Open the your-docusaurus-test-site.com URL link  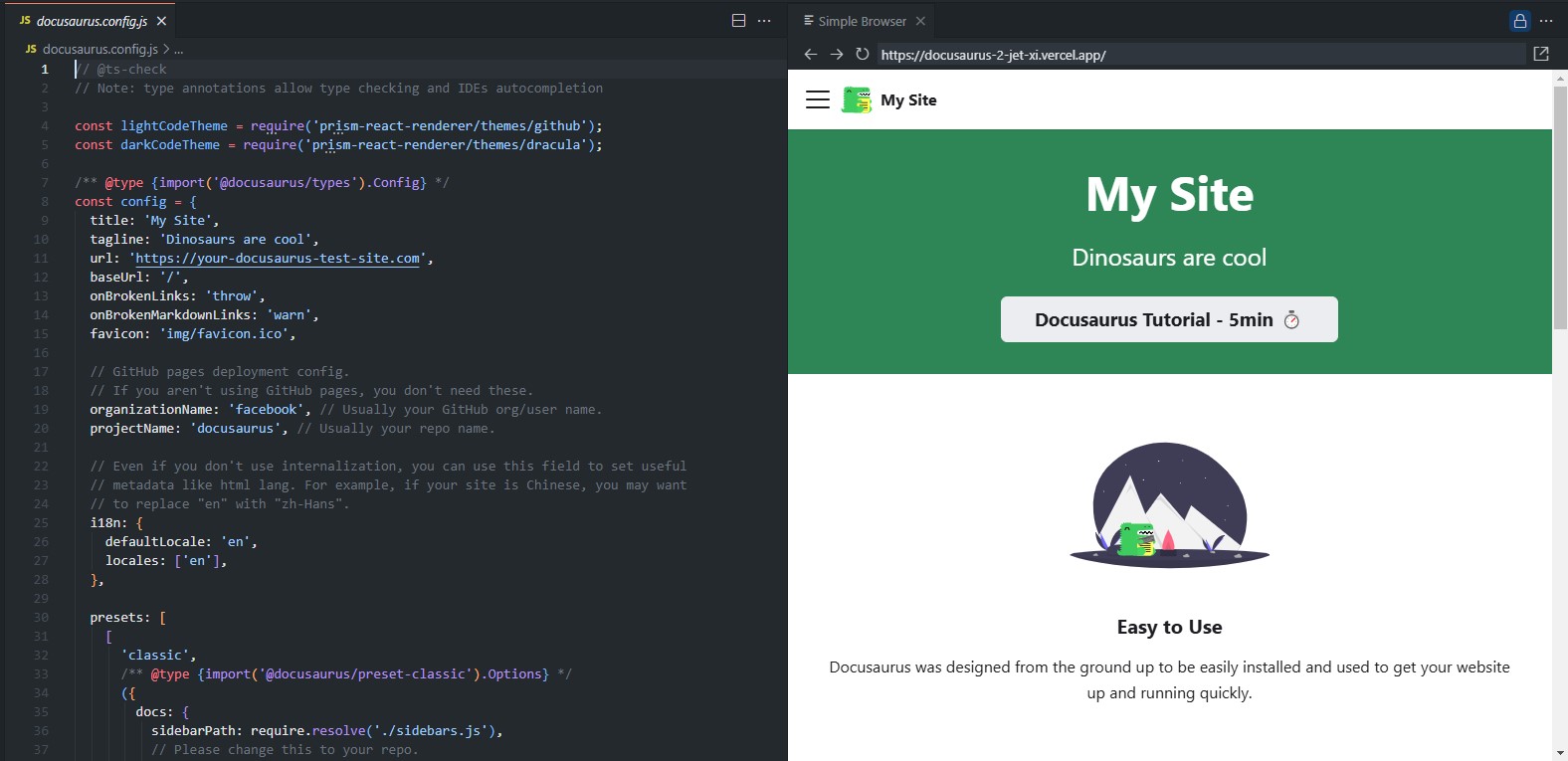pyautogui.click(x=278, y=258)
